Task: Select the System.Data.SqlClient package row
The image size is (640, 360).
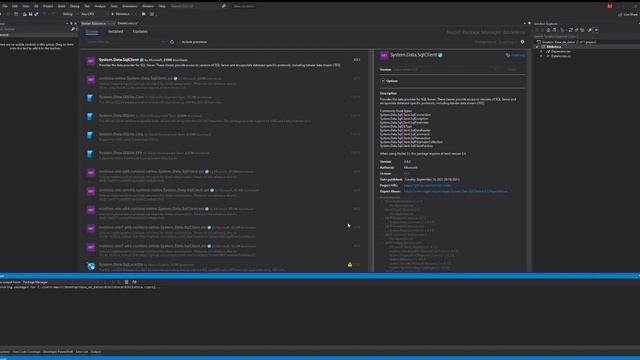Action: 224,62
